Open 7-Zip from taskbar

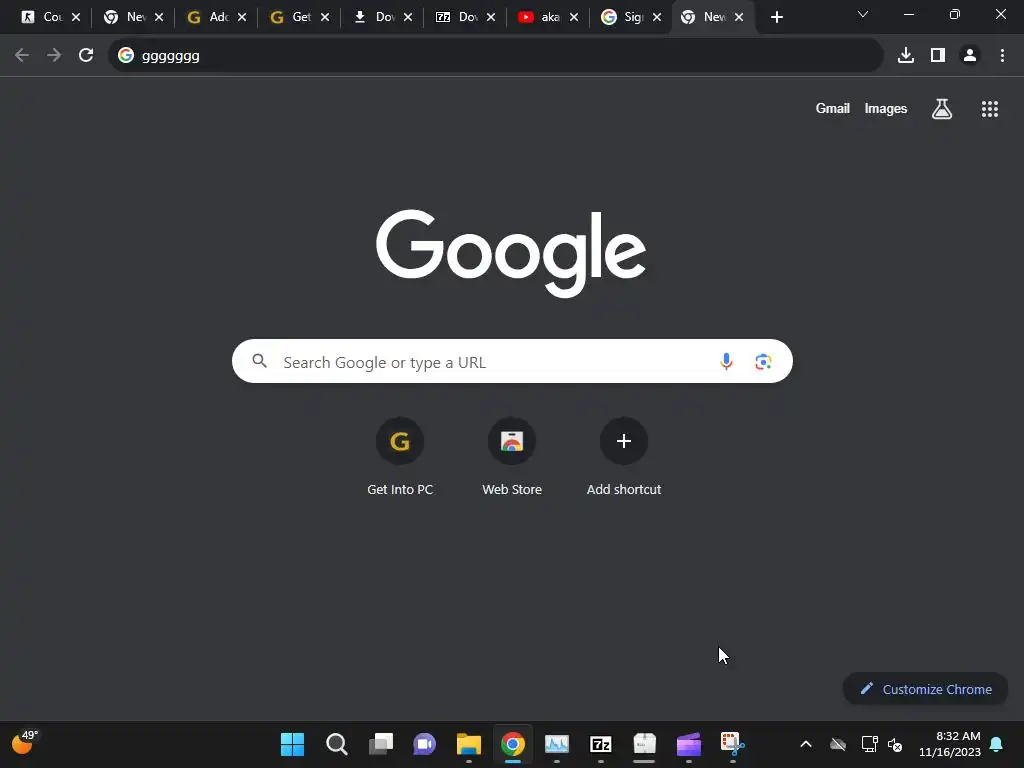tap(601, 744)
